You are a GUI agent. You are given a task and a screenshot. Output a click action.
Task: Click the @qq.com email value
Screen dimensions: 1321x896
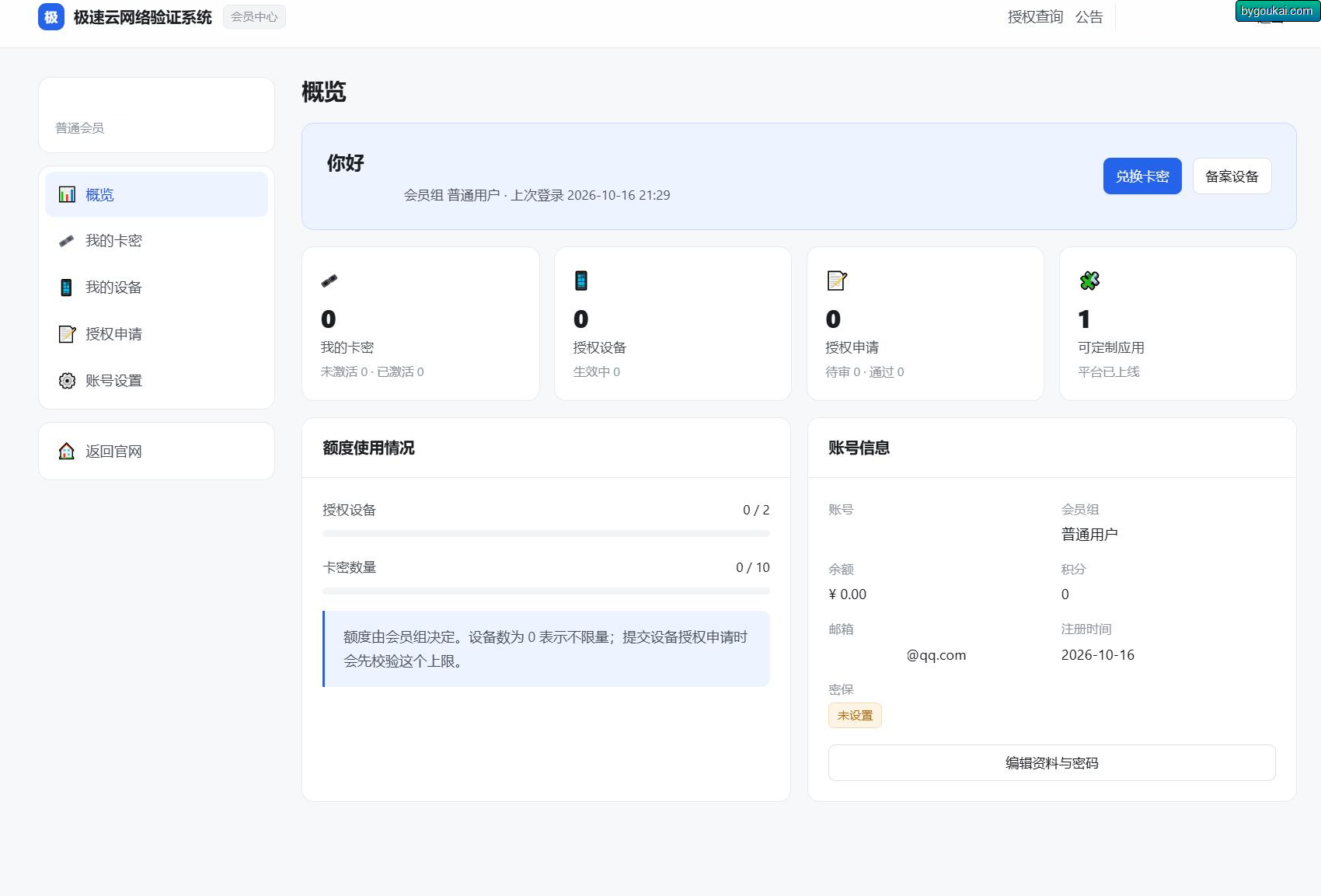click(x=936, y=655)
